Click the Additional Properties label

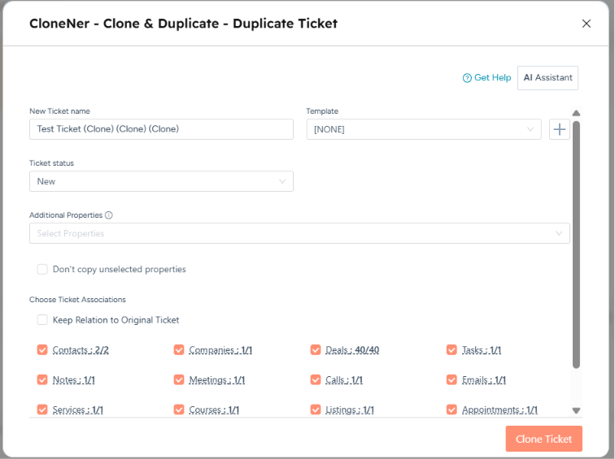click(x=66, y=215)
